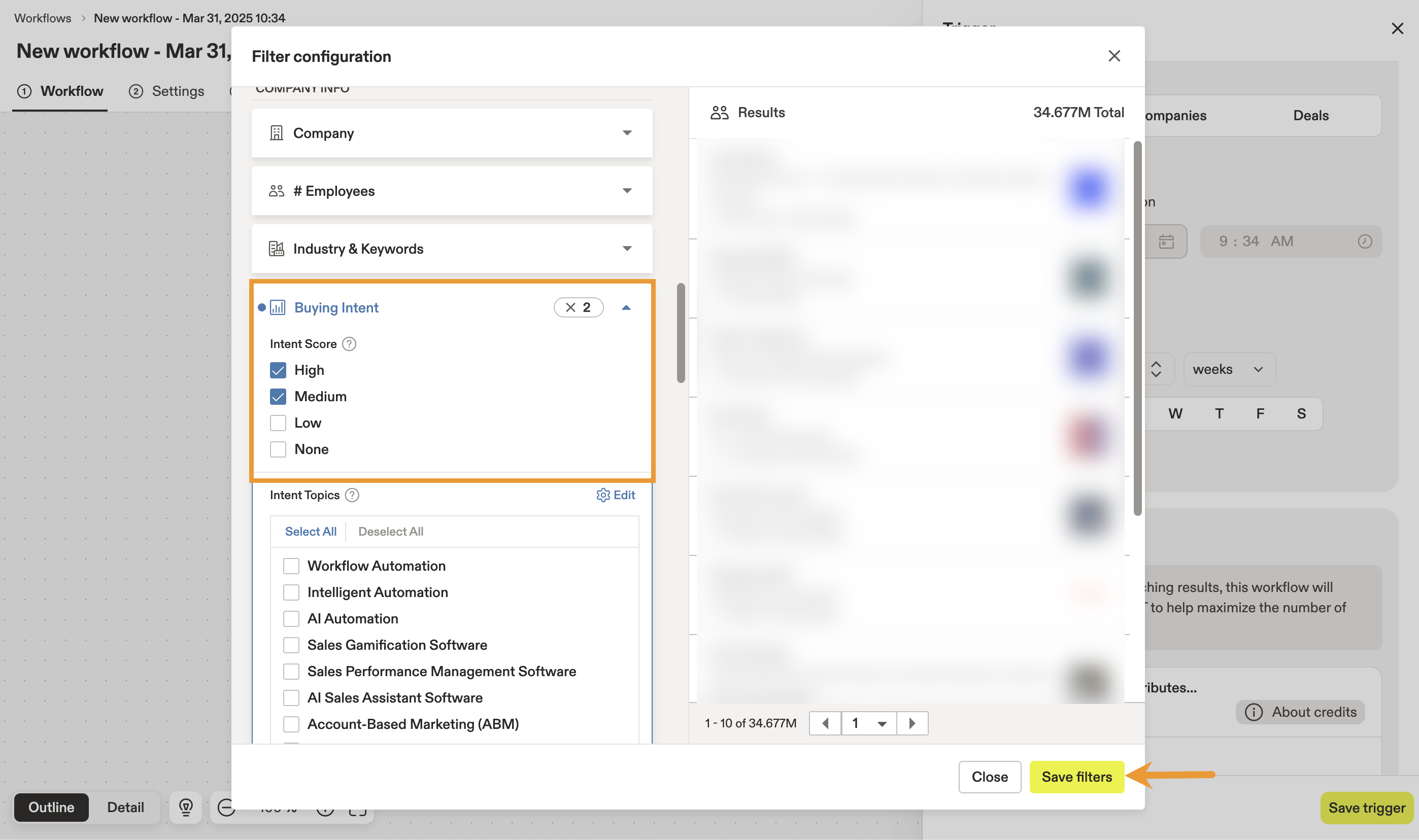This screenshot has height=840, width=1419.
Task: Check the Low intent score checkbox
Action: pyautogui.click(x=278, y=423)
